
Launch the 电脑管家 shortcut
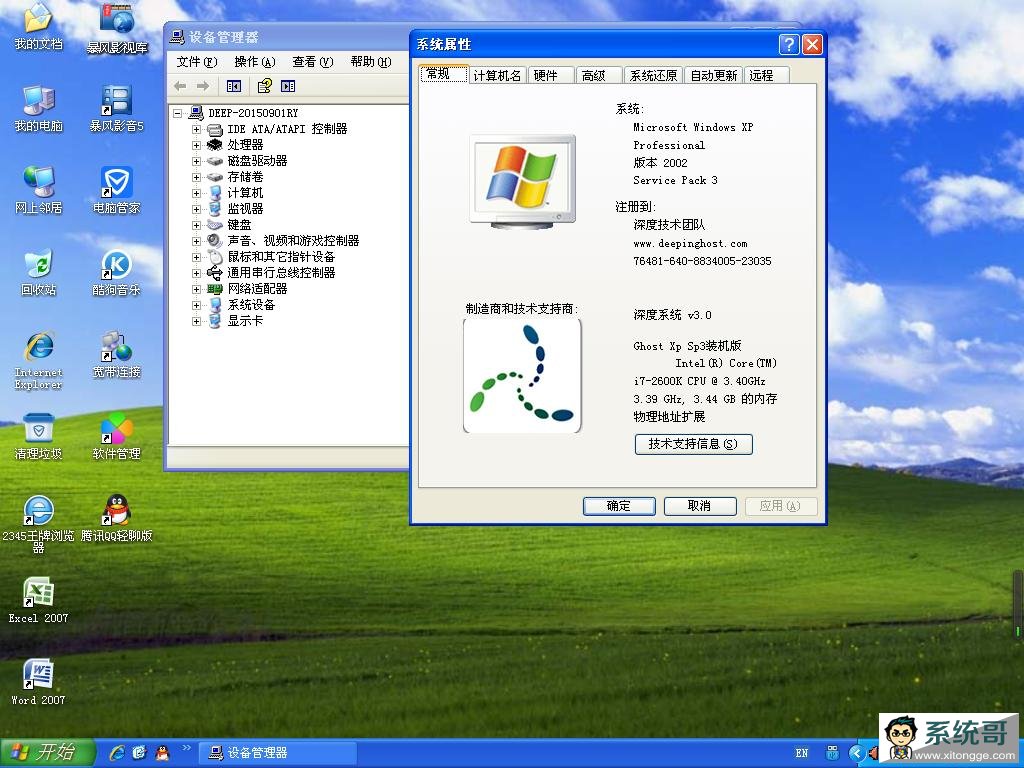click(x=117, y=191)
